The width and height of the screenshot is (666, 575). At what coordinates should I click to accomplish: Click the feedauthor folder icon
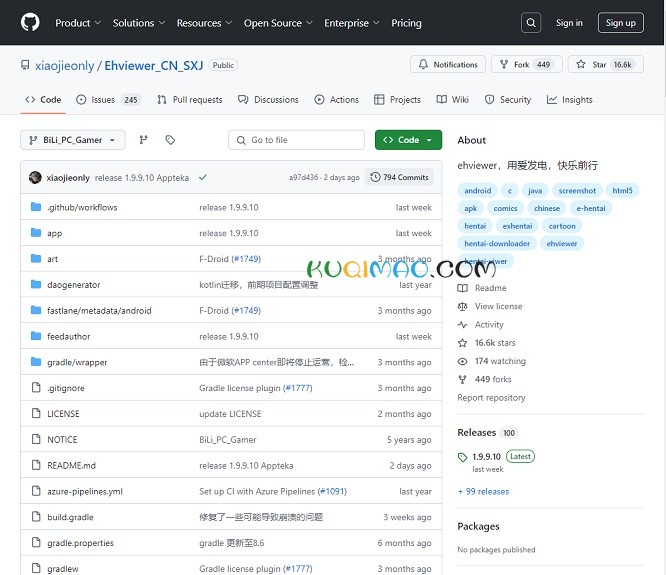36,336
